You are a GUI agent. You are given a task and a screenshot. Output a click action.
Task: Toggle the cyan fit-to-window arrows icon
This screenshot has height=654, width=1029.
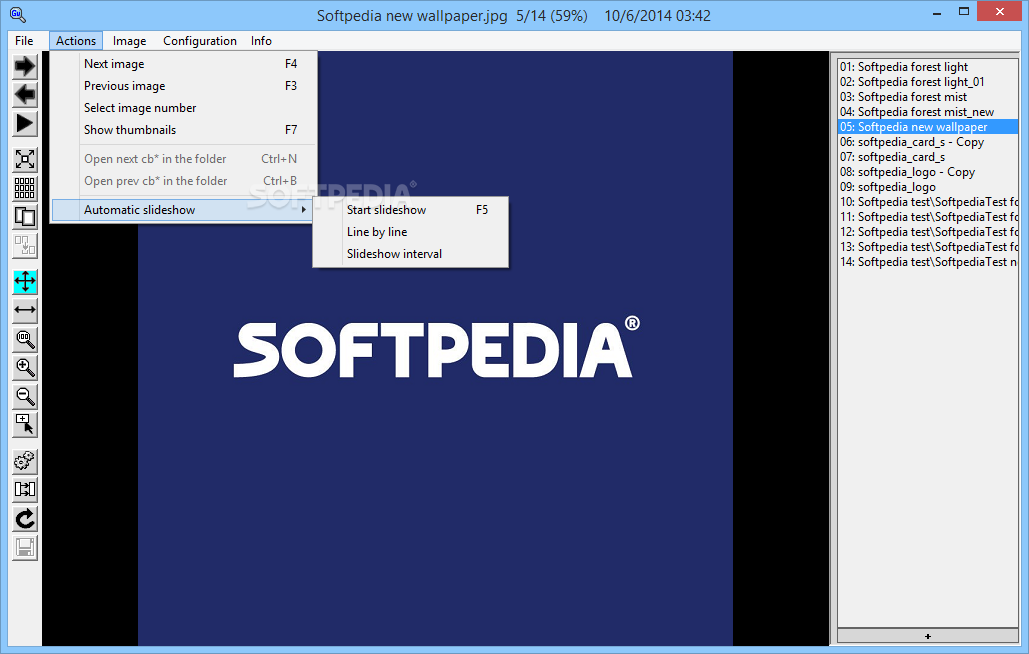click(25, 281)
